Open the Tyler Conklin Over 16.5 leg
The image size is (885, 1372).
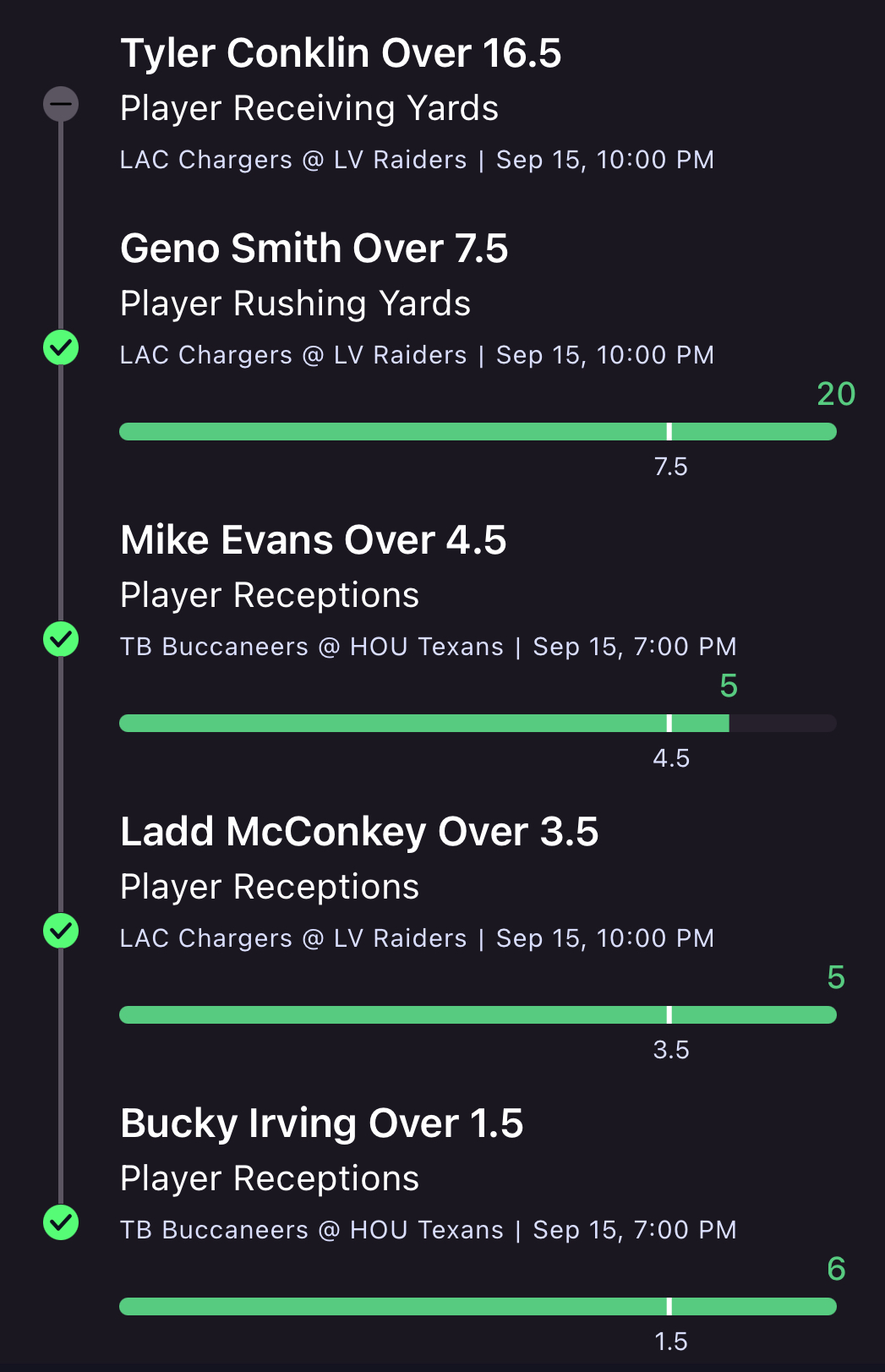point(341,53)
